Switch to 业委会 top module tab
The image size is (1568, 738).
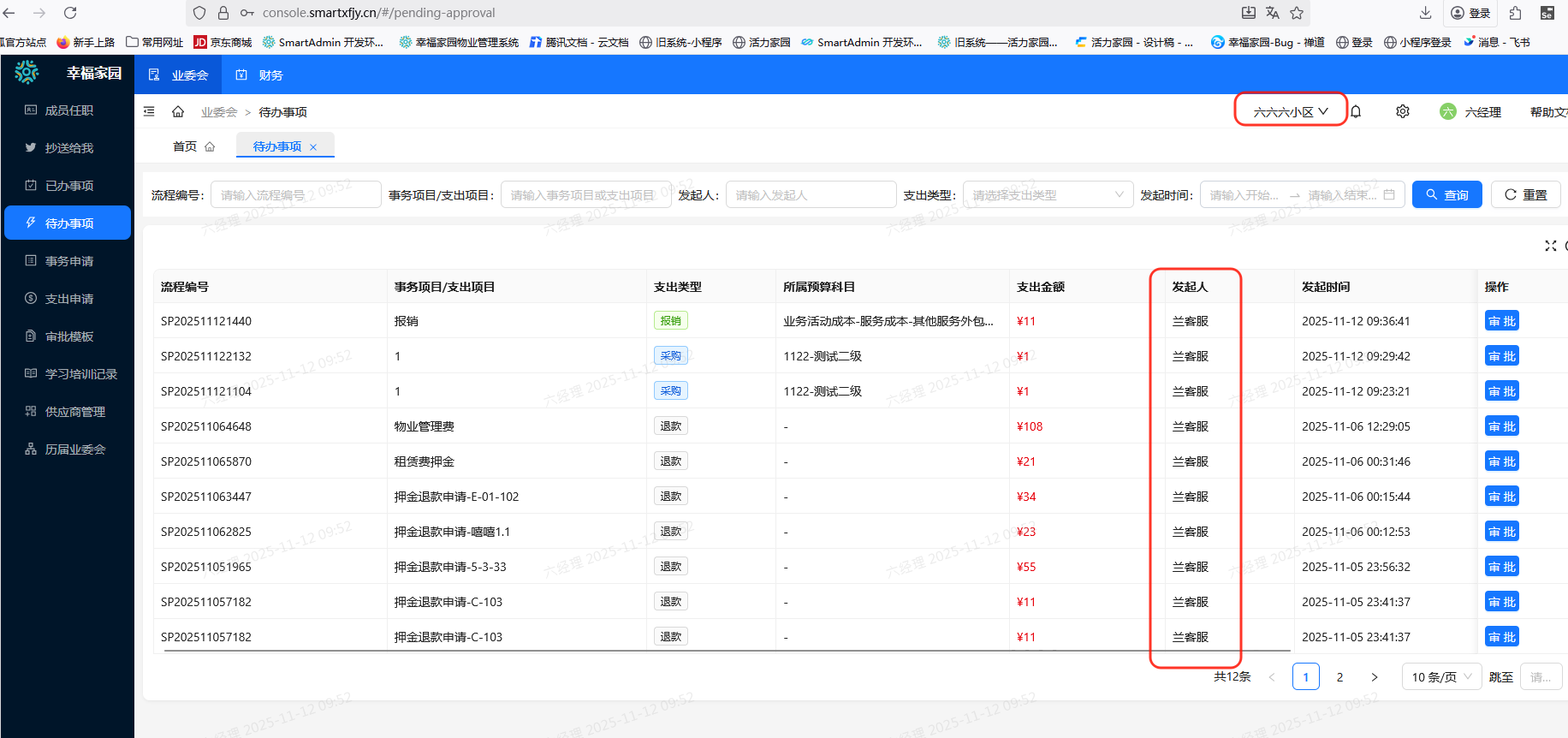[178, 75]
